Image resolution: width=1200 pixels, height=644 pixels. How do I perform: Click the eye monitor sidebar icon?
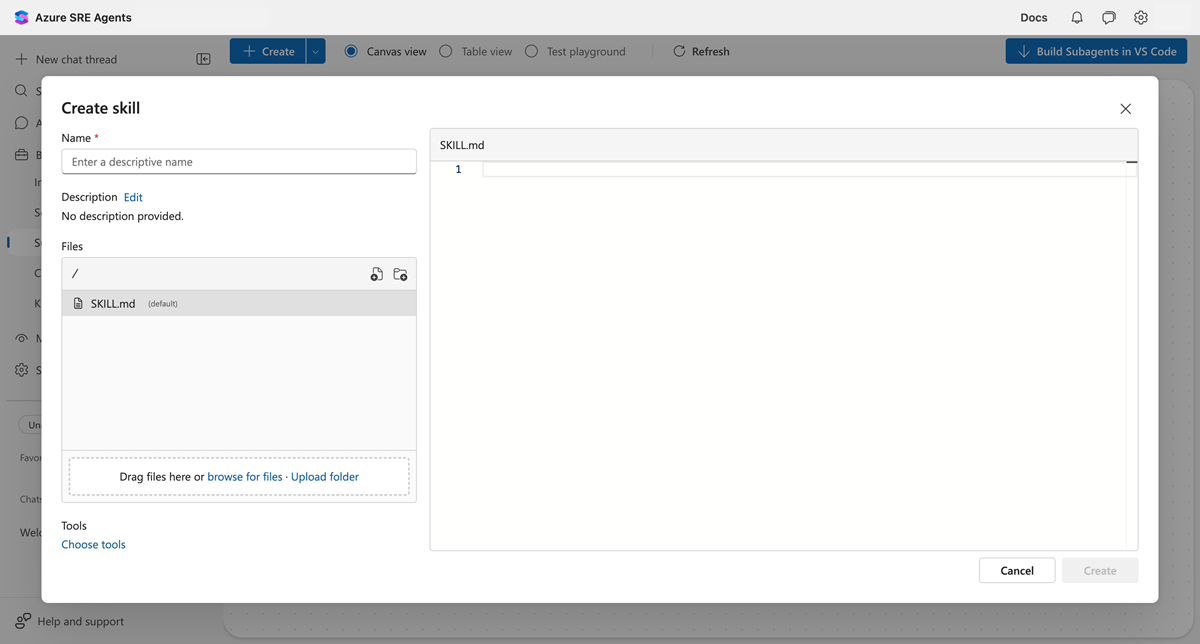(x=21, y=338)
